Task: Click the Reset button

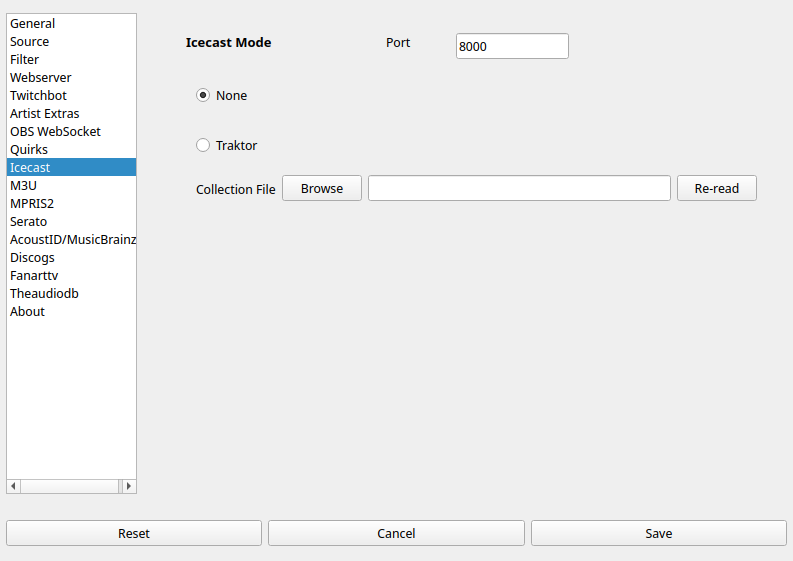Action: point(134,533)
